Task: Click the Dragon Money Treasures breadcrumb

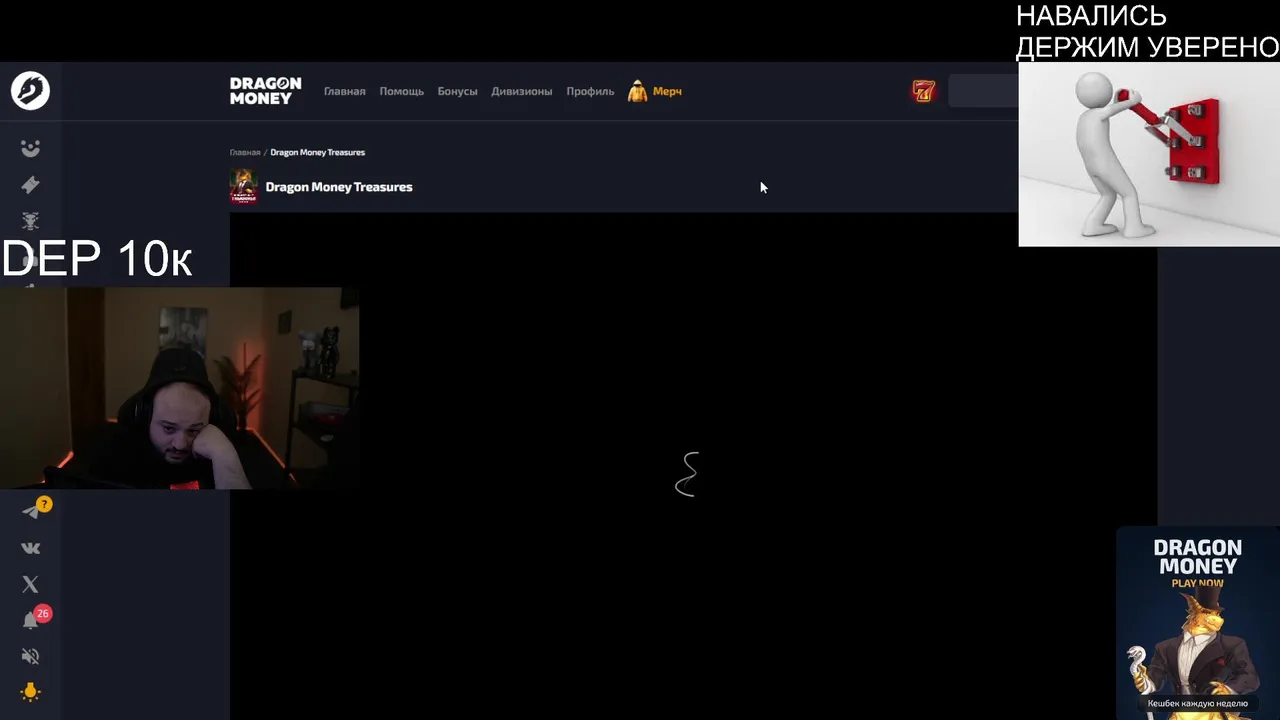Action: coord(317,152)
